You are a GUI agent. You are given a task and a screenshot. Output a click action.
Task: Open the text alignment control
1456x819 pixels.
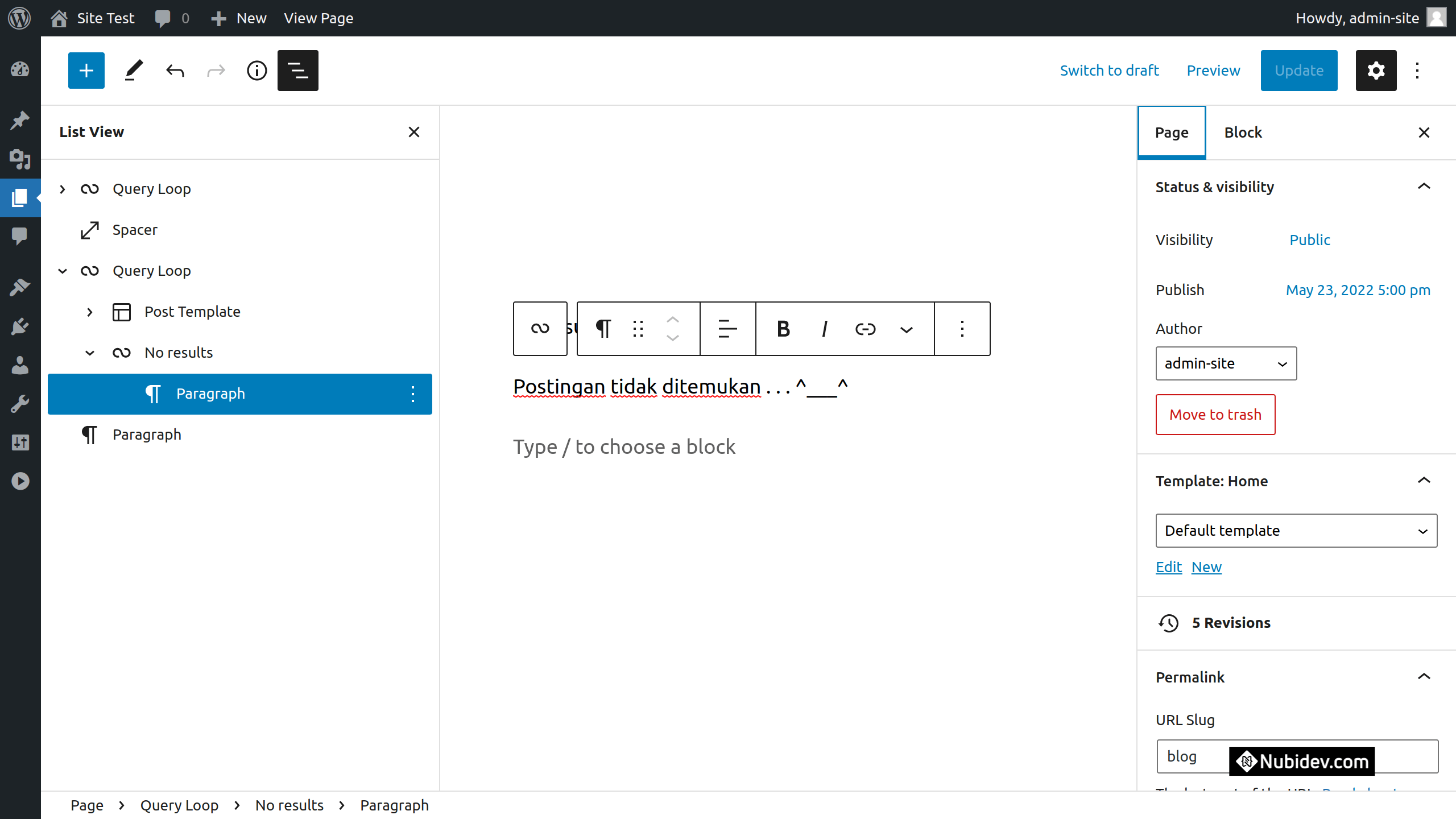(x=727, y=329)
